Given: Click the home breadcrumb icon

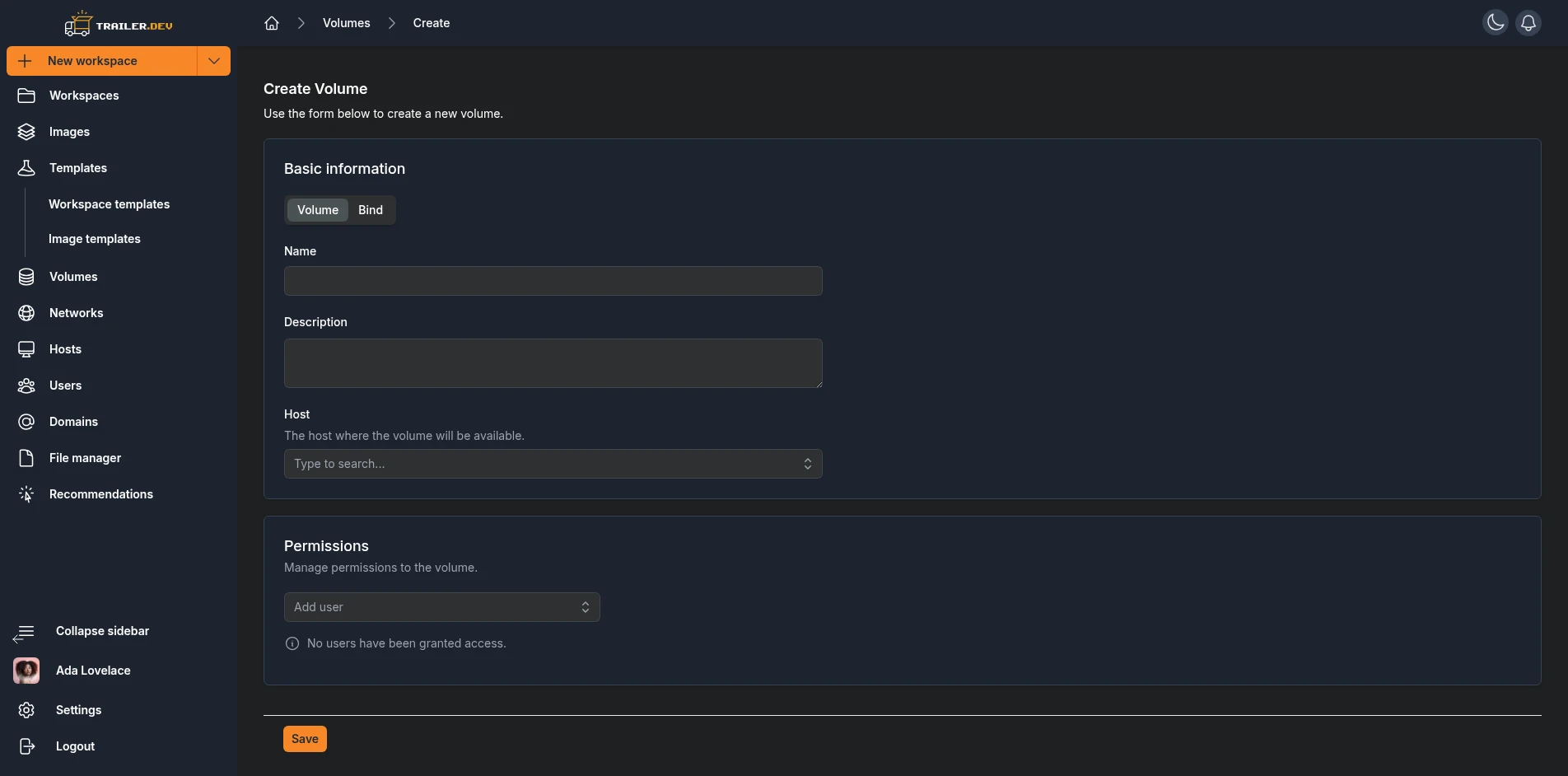Looking at the screenshot, I should 272,23.
